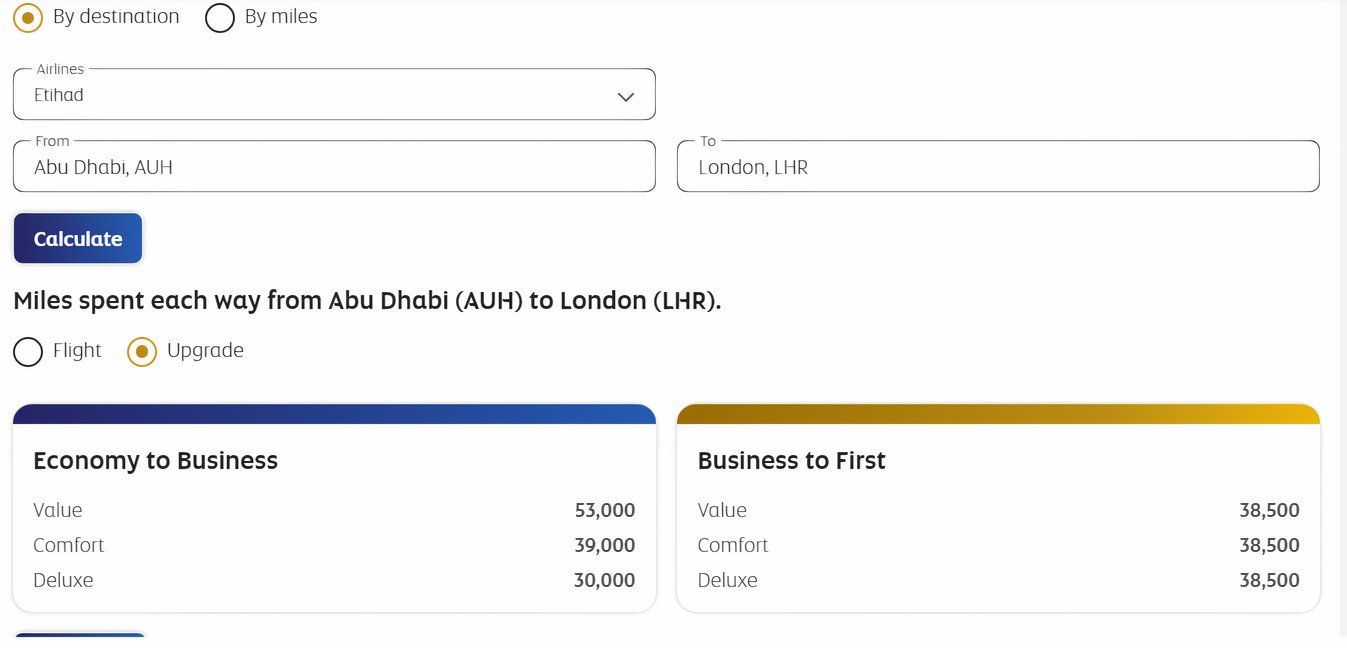Select the Upgrade radio button
Image resolution: width=1347 pixels, height=648 pixels.
(x=142, y=351)
